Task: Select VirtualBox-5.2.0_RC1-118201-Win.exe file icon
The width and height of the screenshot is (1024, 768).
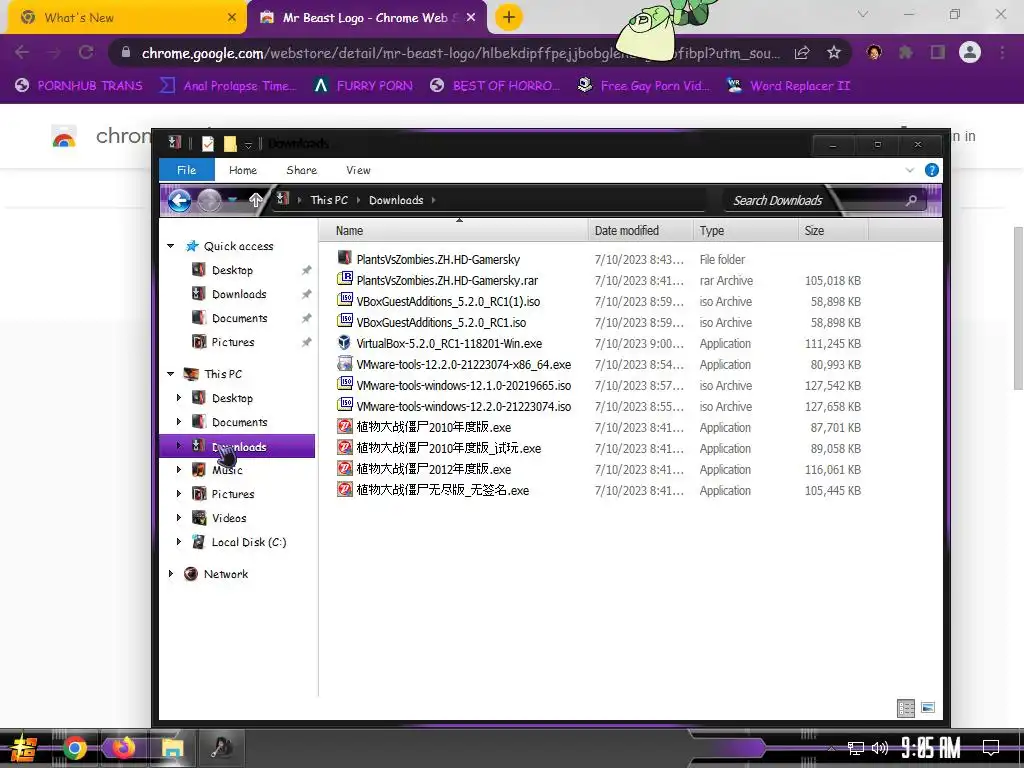Action: pyautogui.click(x=344, y=343)
